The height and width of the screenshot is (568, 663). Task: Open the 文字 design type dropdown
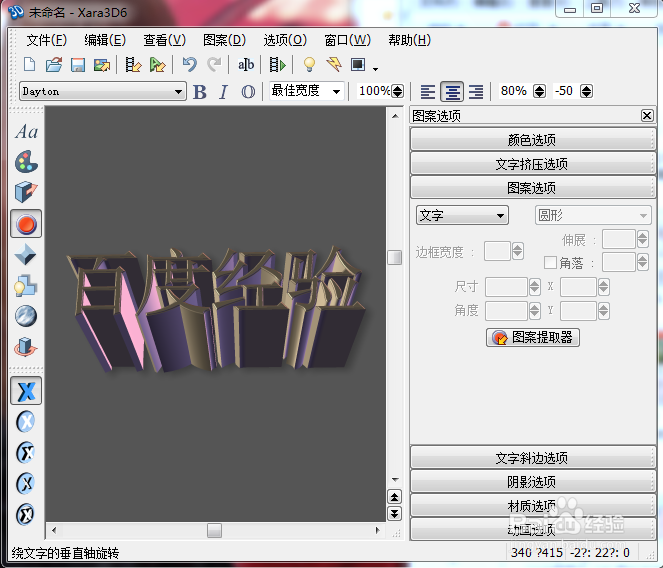click(x=462, y=215)
